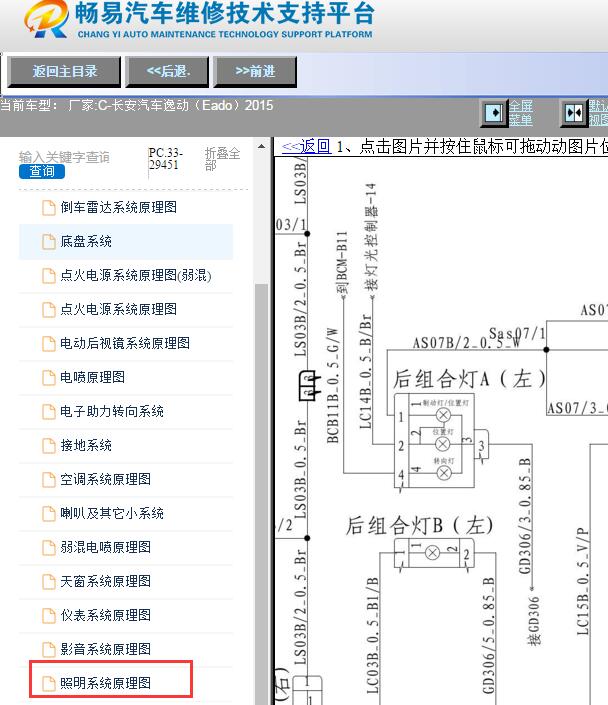Image resolution: width=608 pixels, height=705 pixels.
Task: Click document icon beside 仪表系统原理图
Action: (x=49, y=616)
